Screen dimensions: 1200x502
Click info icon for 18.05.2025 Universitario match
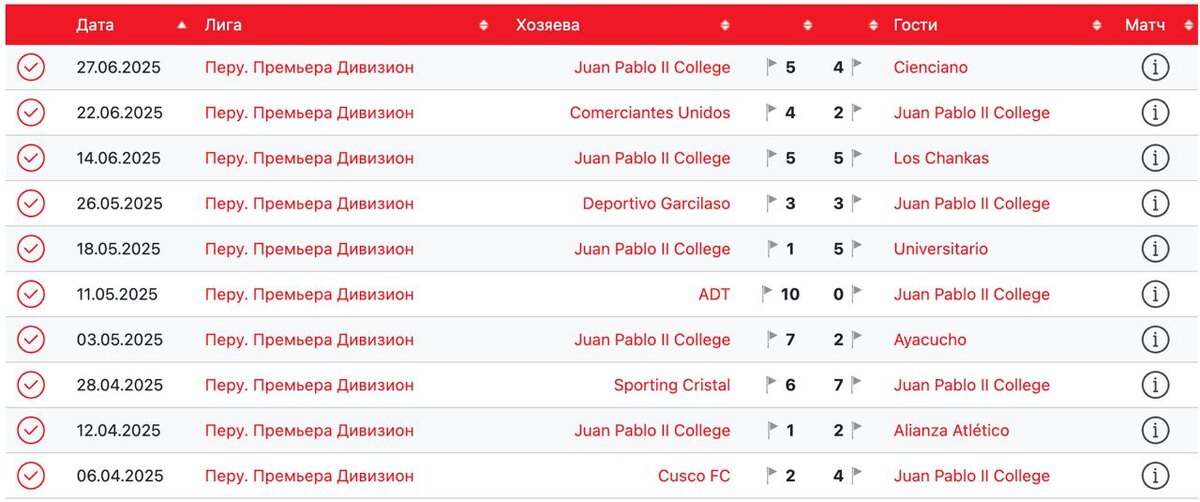(x=1155, y=249)
